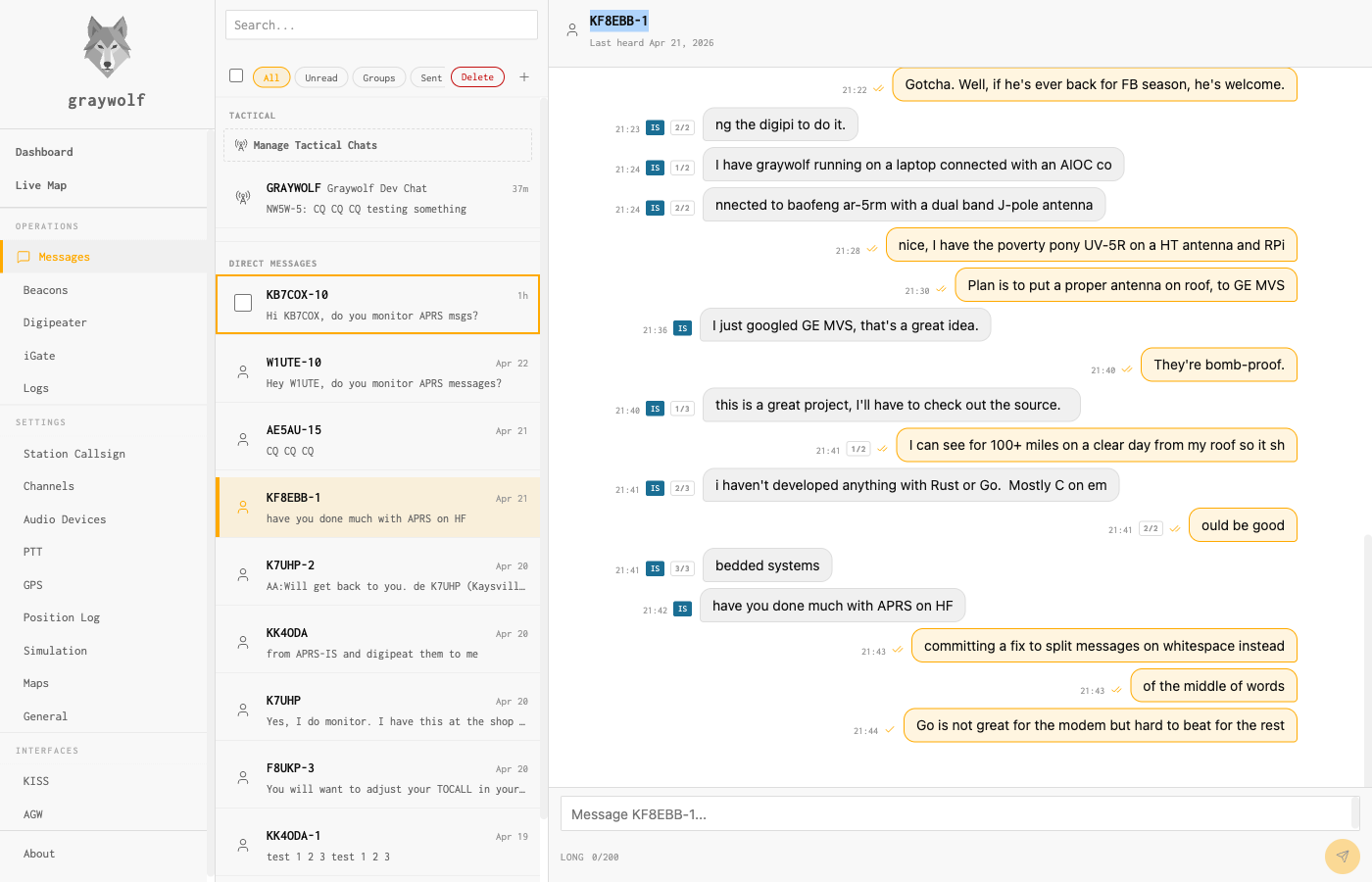Open the K7UHP conversation row
This screenshot has width=1372, height=882.
(377, 710)
